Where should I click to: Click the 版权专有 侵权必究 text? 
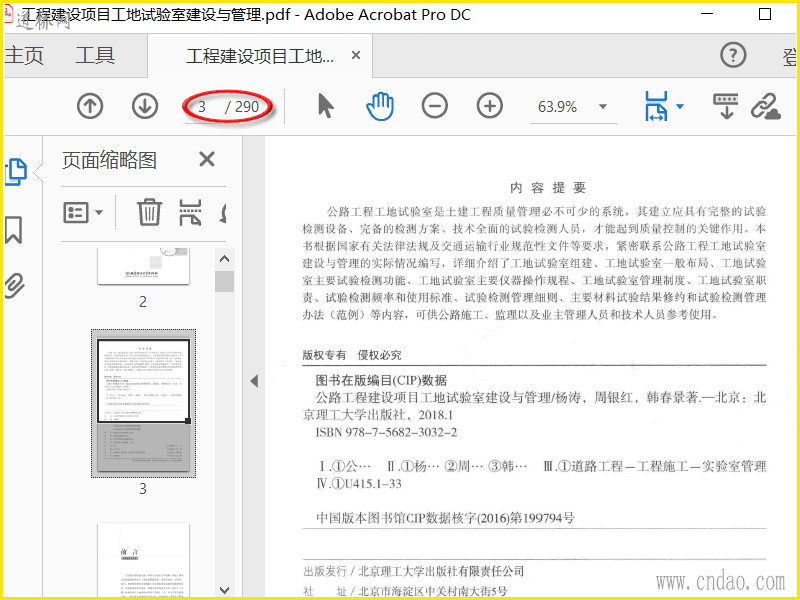point(352,355)
